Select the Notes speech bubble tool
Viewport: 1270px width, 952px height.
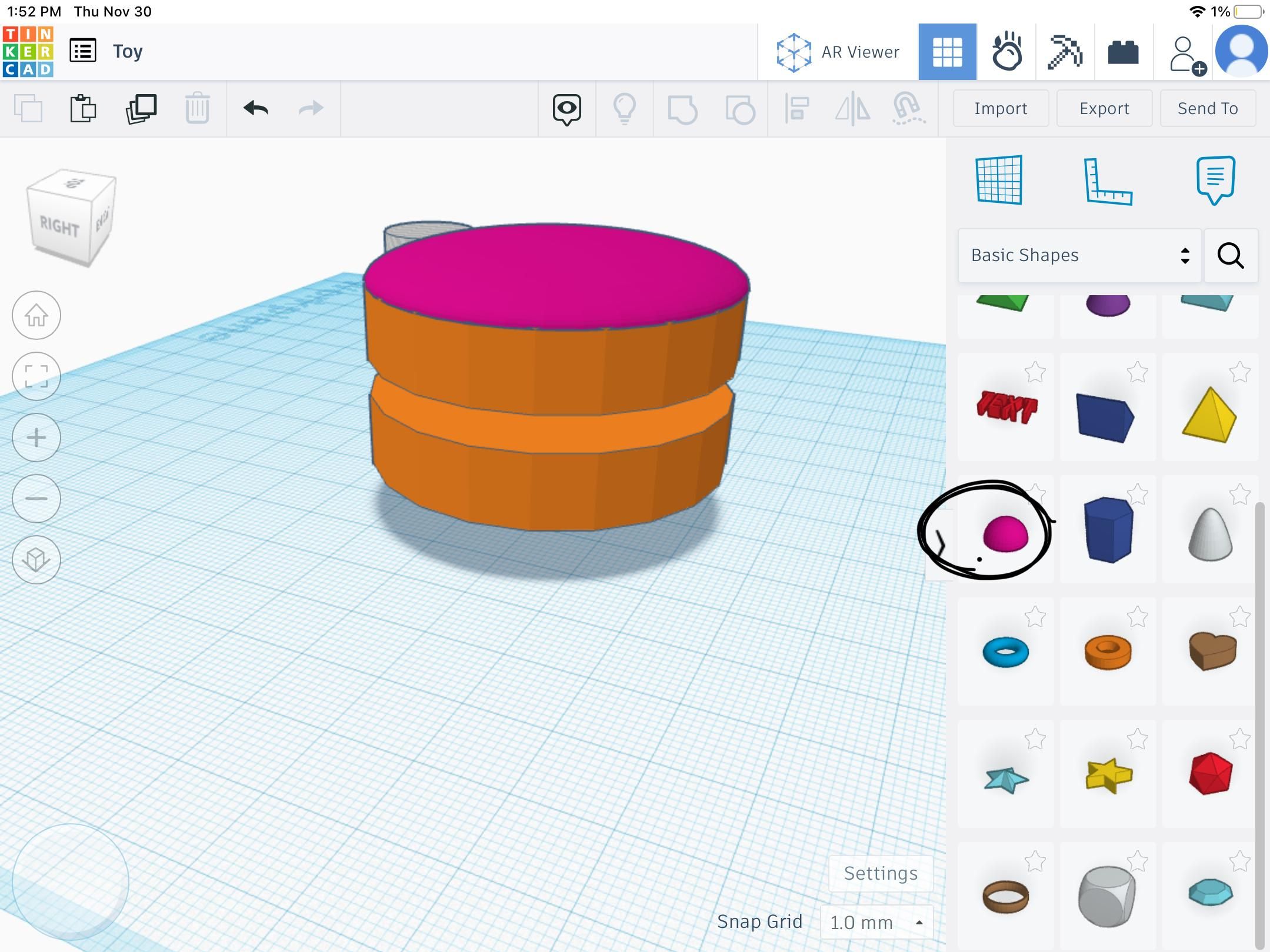(x=1215, y=180)
